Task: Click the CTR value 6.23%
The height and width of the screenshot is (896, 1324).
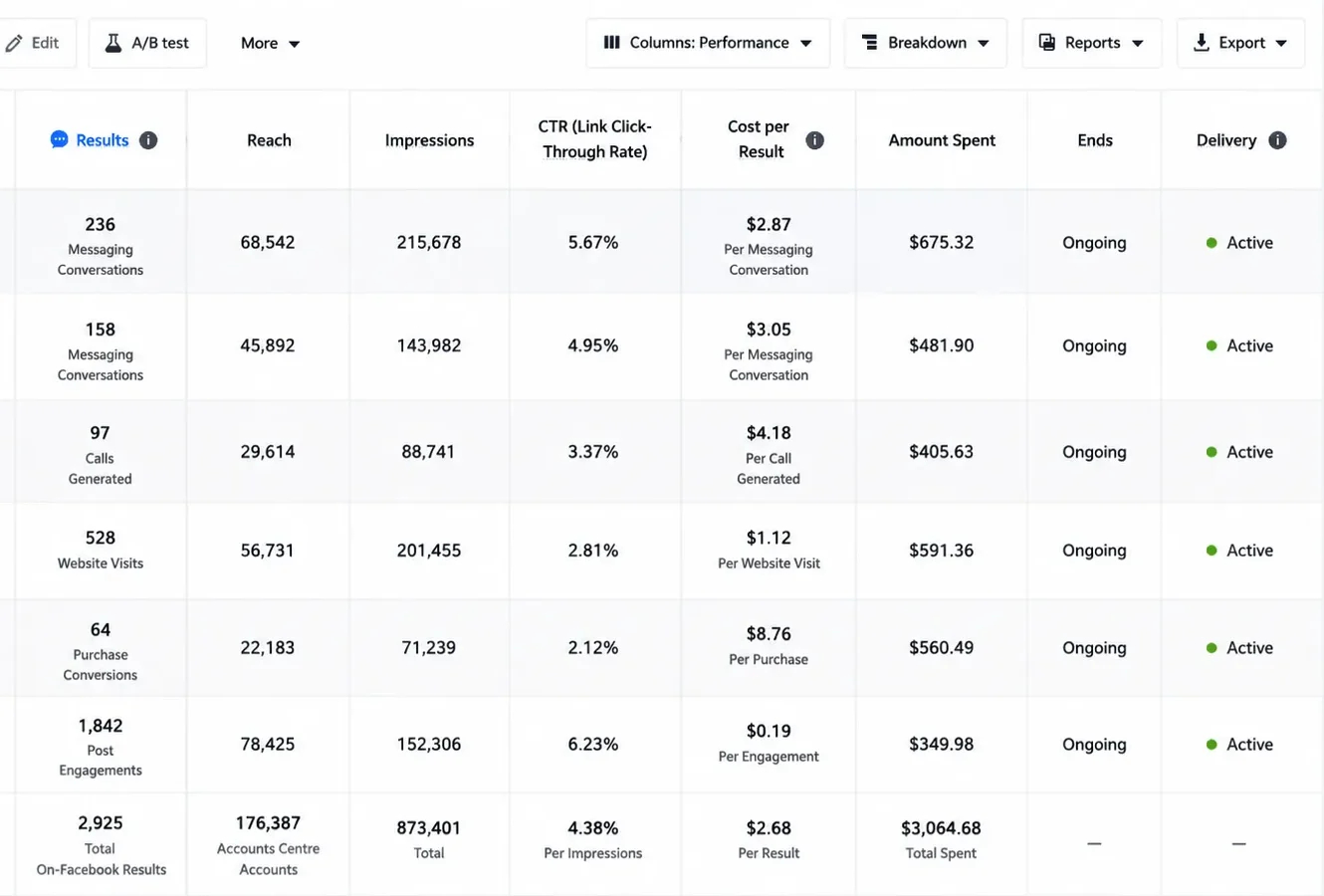Action: pos(593,745)
